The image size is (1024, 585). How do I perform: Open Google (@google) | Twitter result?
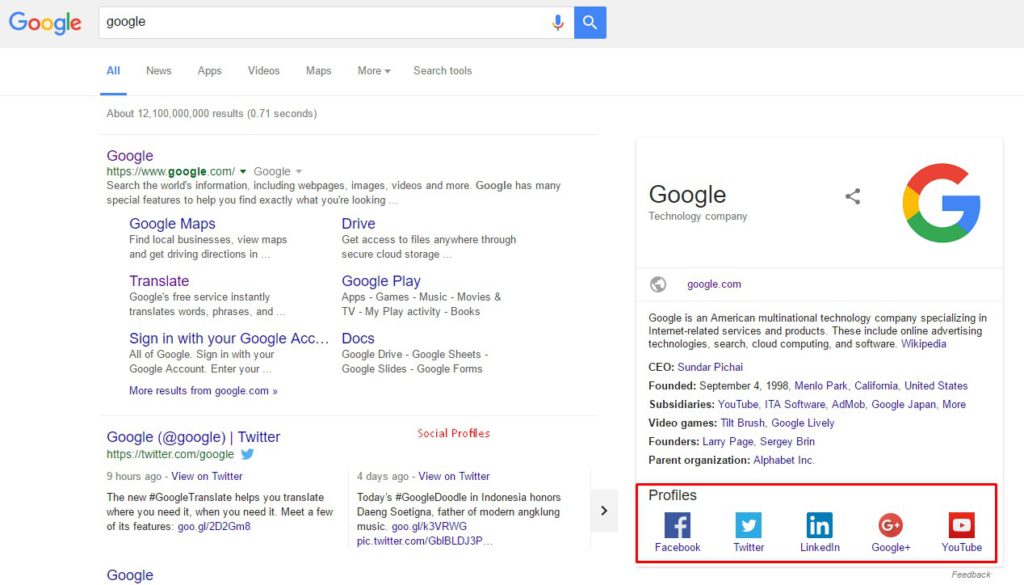tap(193, 437)
